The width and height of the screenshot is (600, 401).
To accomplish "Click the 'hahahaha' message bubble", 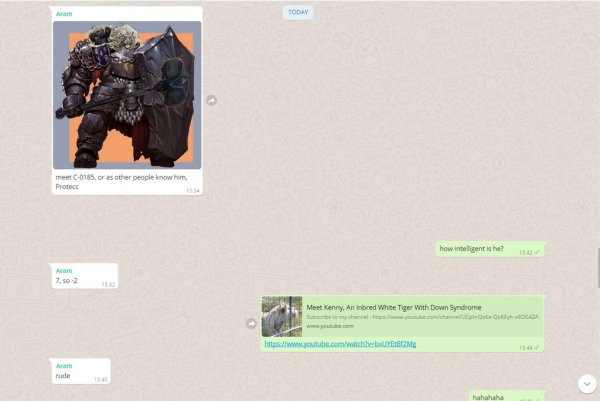I will coord(488,396).
